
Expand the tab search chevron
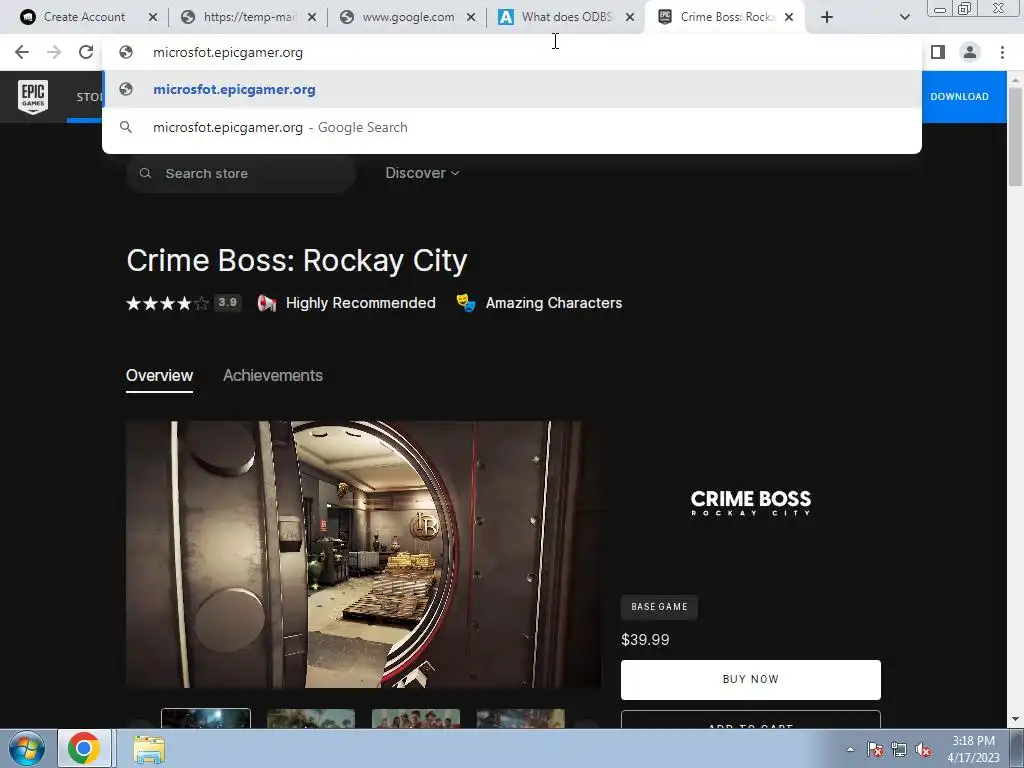[x=904, y=17]
